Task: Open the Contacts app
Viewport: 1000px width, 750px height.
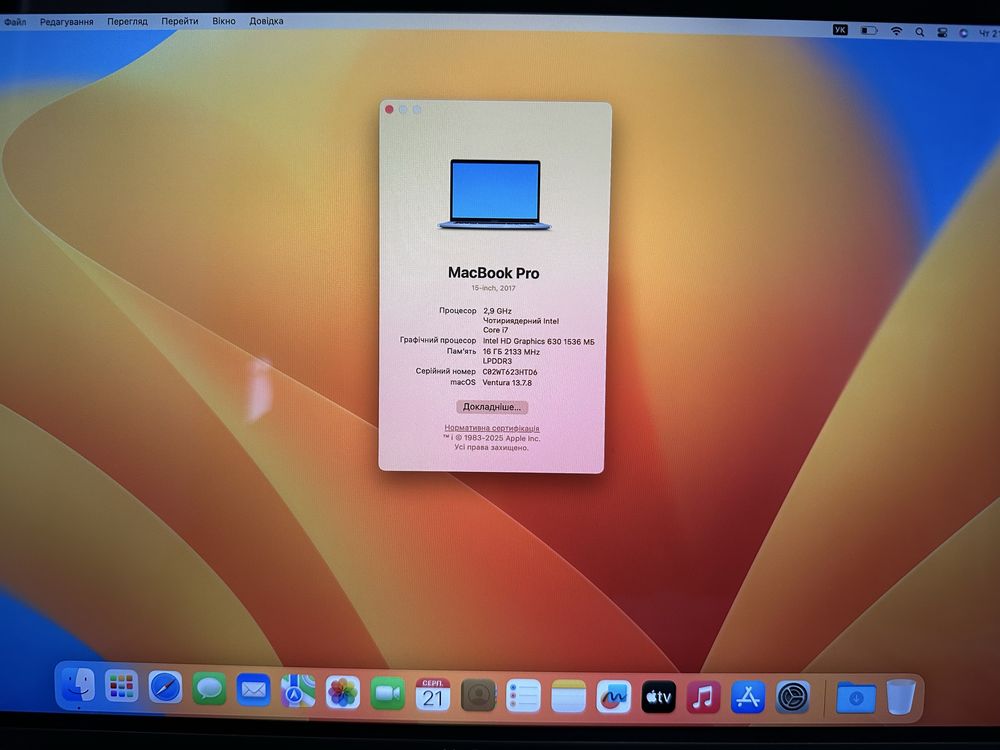Action: pyautogui.click(x=478, y=695)
